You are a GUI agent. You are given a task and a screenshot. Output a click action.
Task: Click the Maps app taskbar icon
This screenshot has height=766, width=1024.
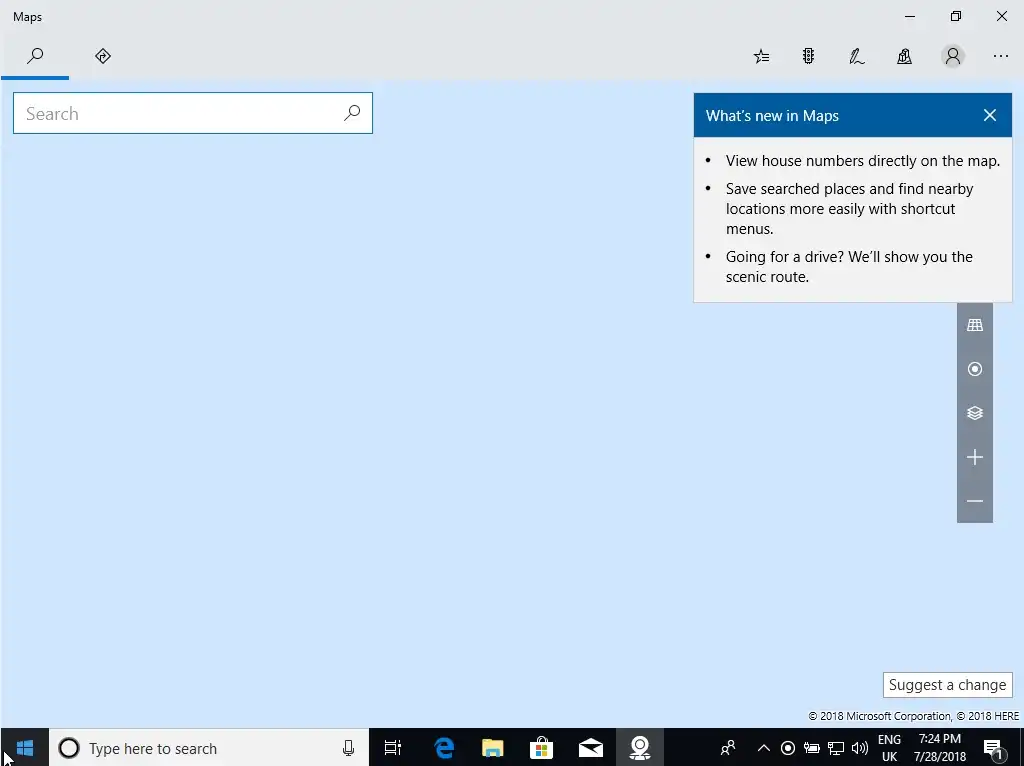[639, 748]
